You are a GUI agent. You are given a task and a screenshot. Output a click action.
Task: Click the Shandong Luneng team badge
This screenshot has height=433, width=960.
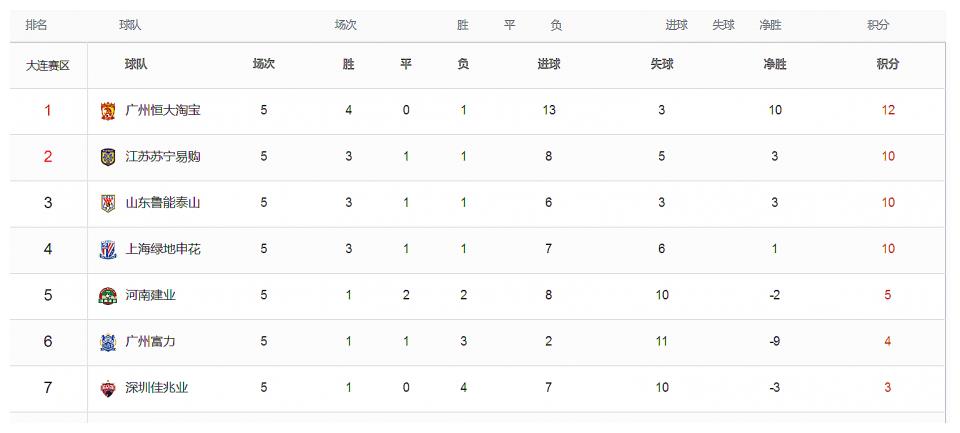[108, 203]
